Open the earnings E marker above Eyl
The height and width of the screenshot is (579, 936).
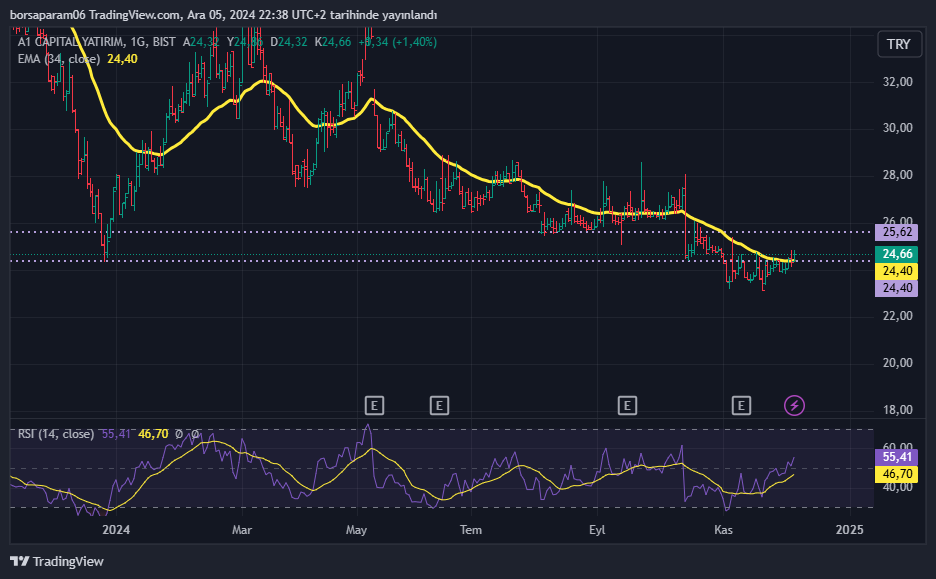tap(627, 406)
